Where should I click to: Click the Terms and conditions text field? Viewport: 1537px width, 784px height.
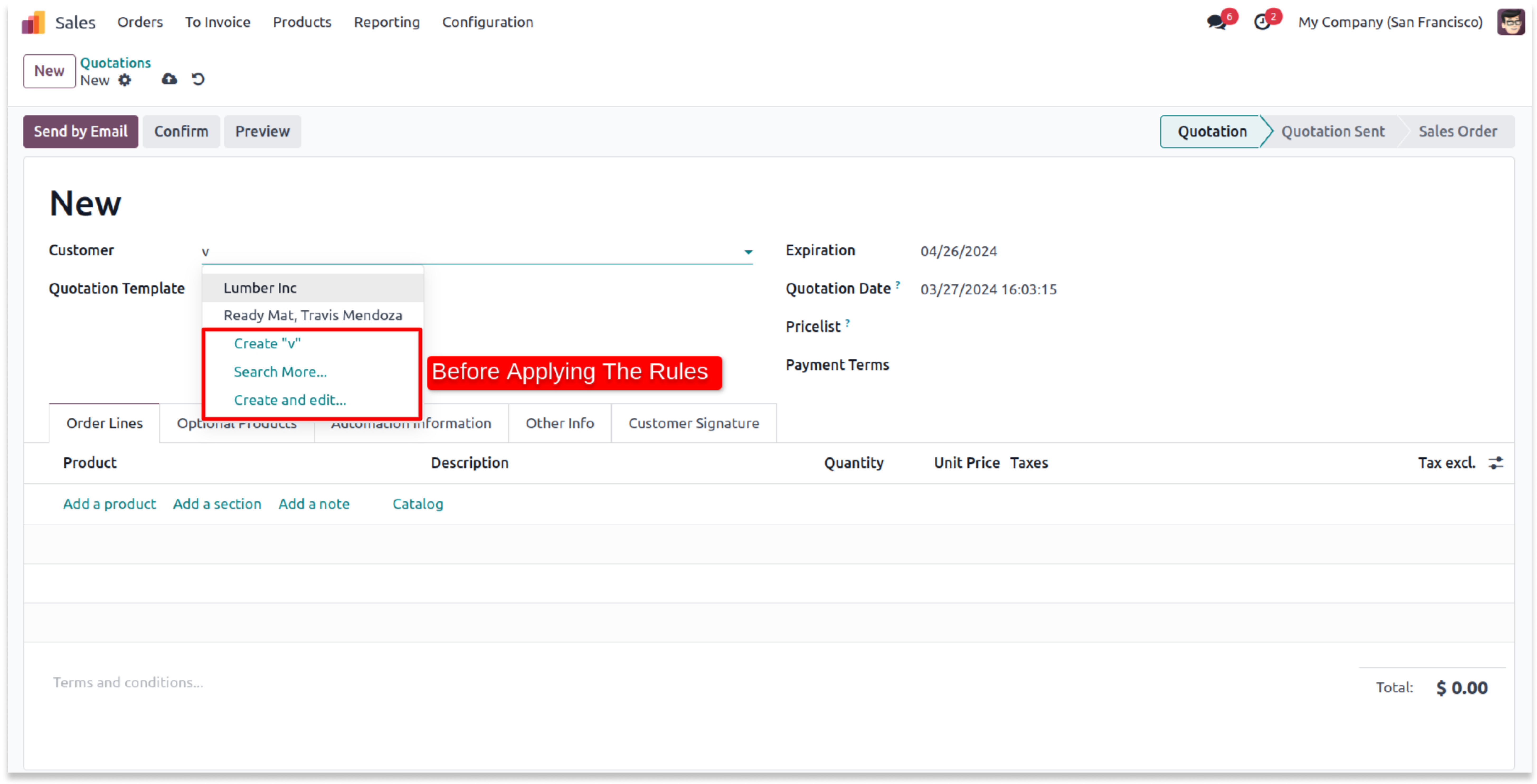(x=128, y=683)
